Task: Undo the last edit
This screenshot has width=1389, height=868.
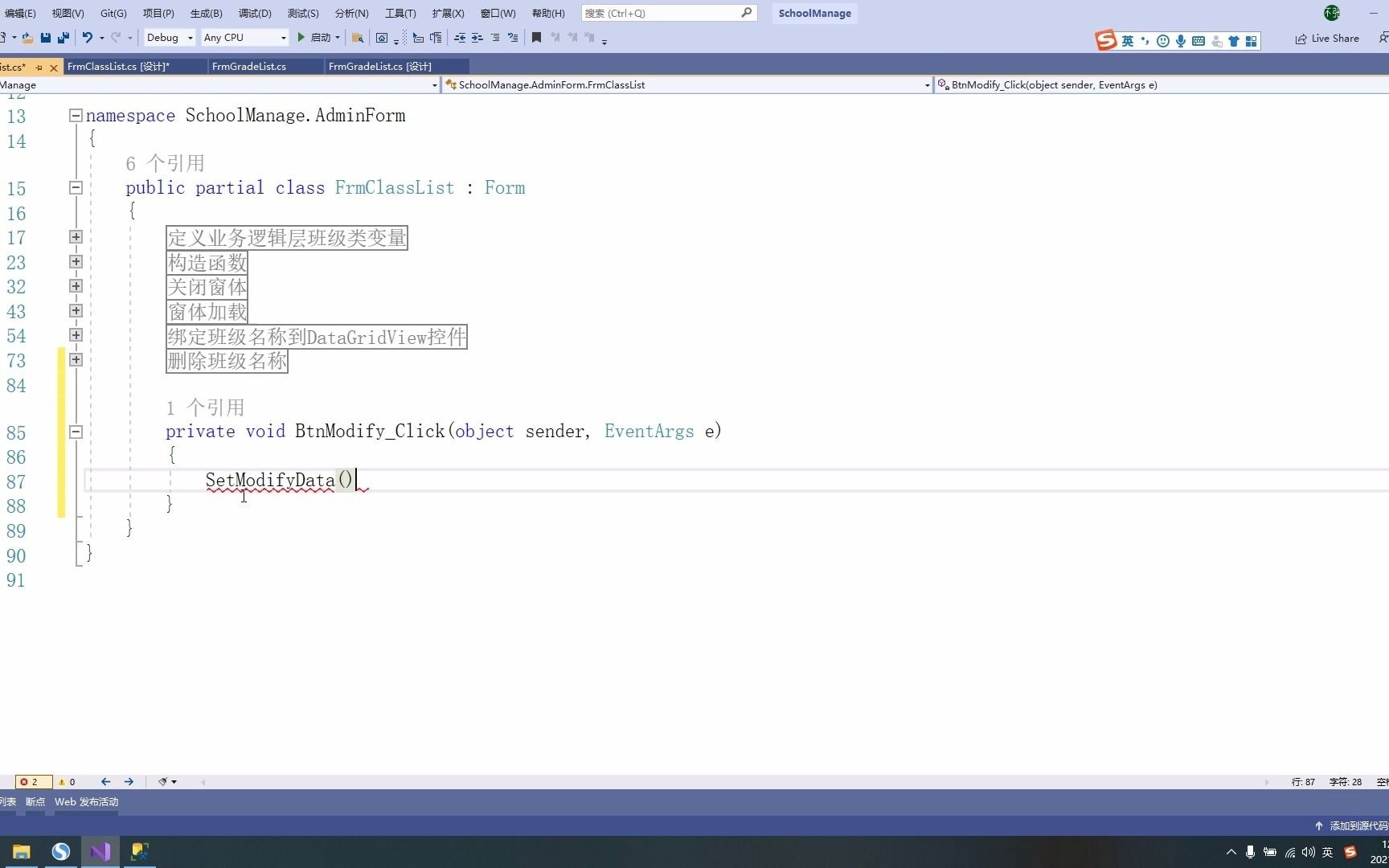Action: 88,38
